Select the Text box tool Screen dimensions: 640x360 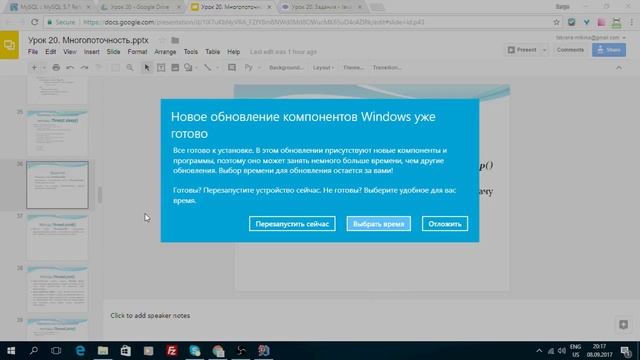[x=161, y=67]
